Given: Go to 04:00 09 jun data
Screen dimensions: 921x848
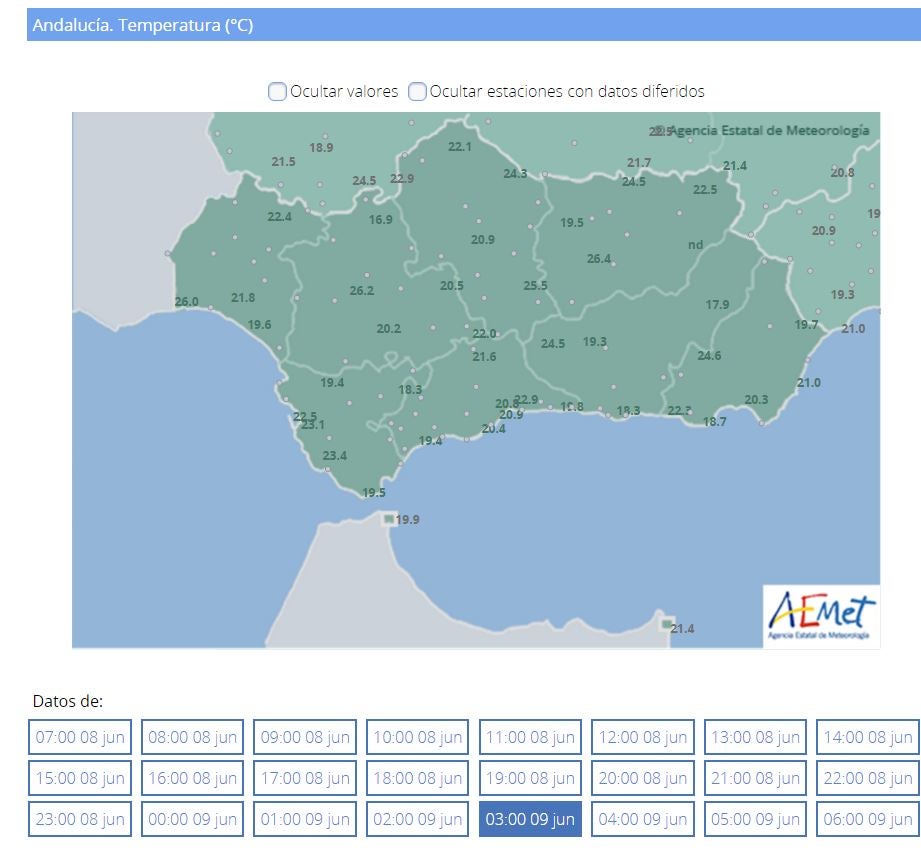Looking at the screenshot, I should [643, 819].
